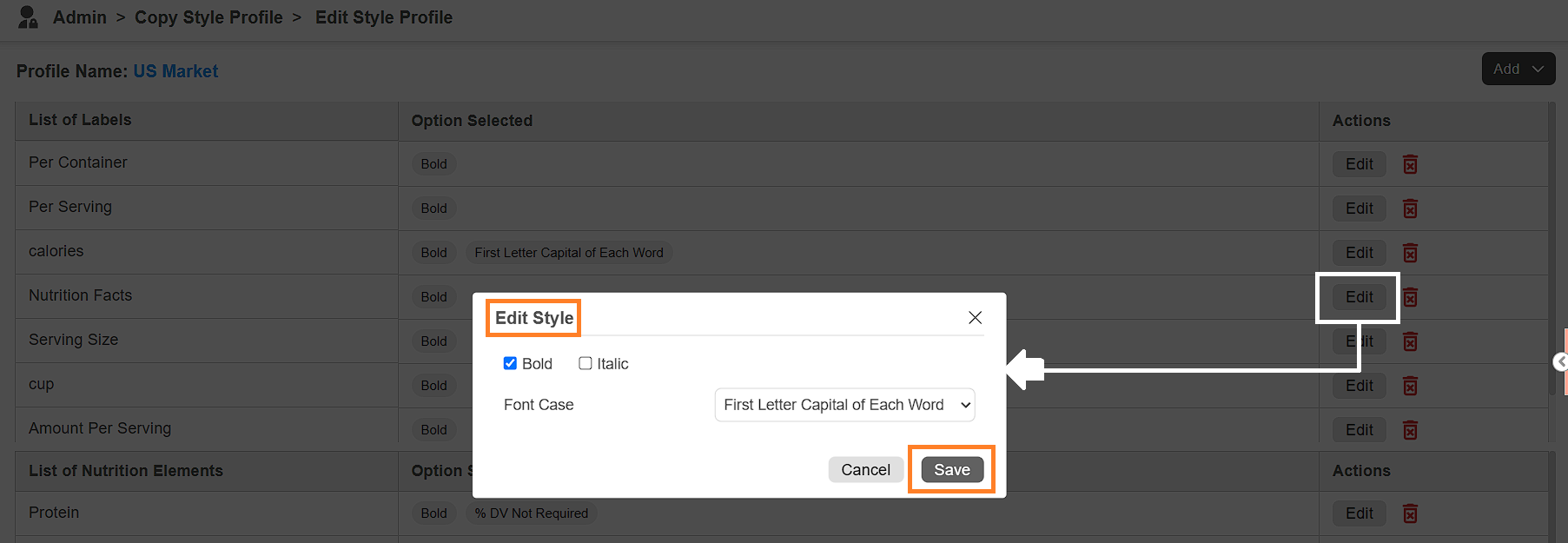Edit the Protein element style
1568x543 pixels.
(x=1359, y=513)
